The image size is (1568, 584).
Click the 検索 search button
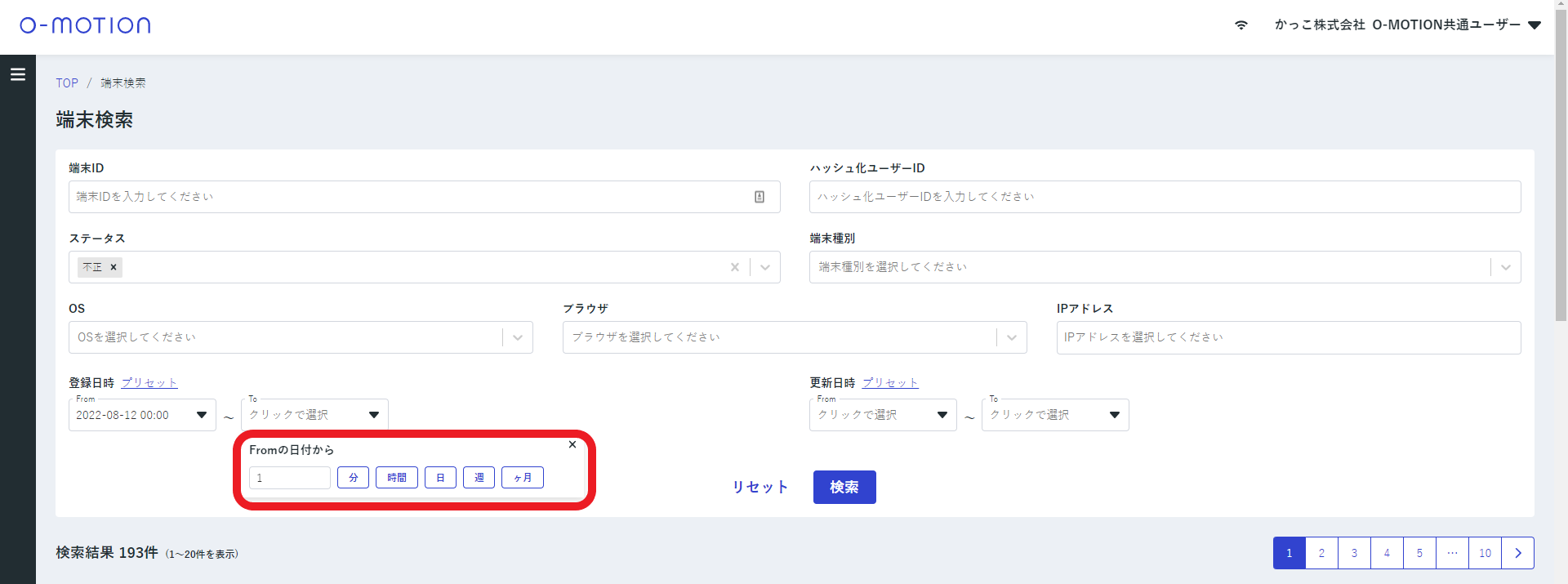844,488
